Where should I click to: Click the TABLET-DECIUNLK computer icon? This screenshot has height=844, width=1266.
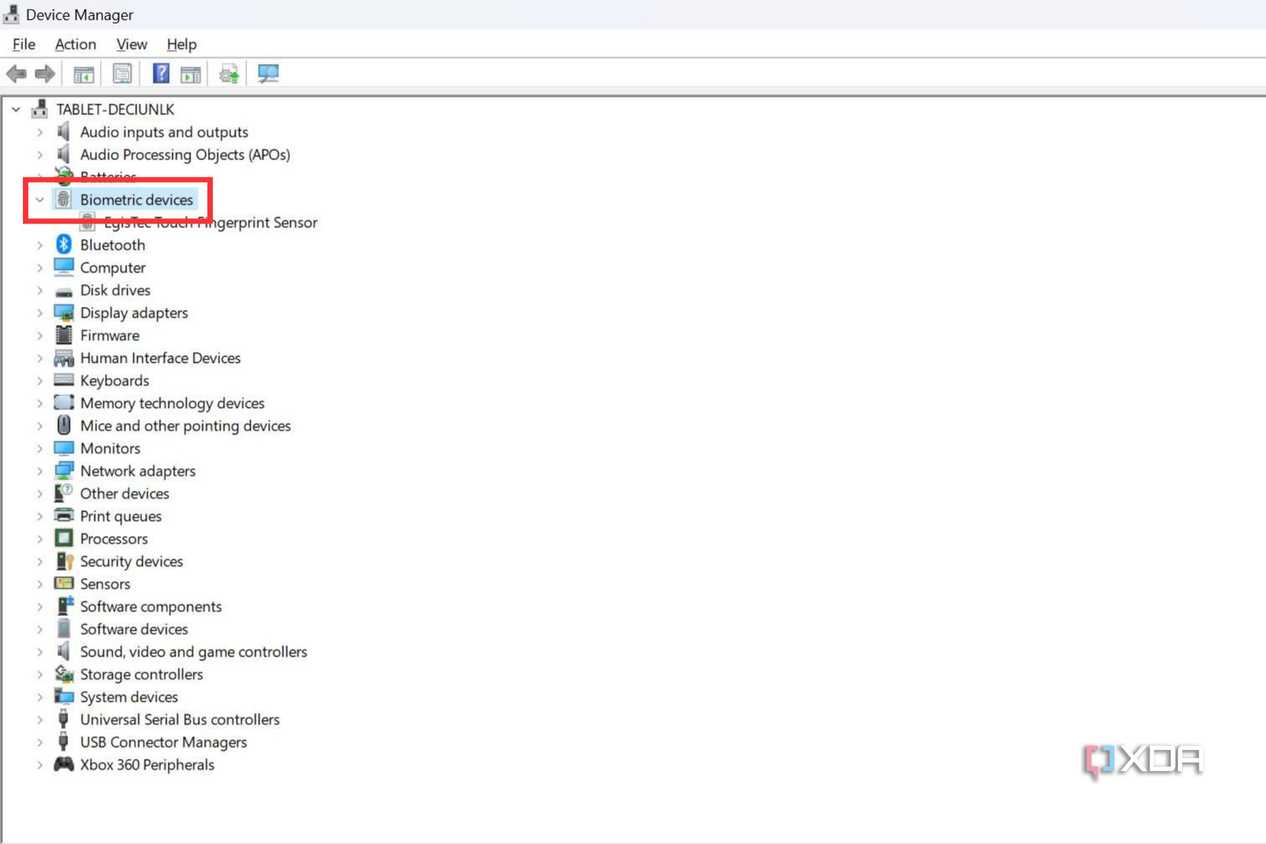pyautogui.click(x=40, y=109)
